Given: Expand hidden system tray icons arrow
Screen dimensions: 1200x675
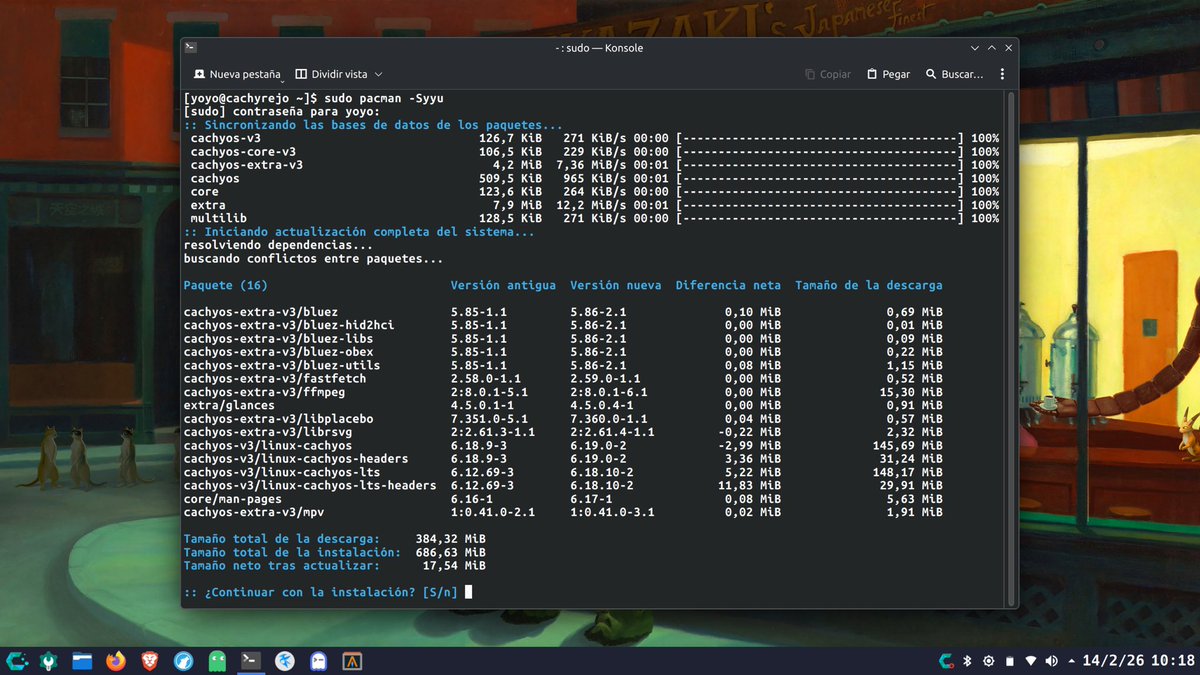Looking at the screenshot, I should tap(1072, 661).
